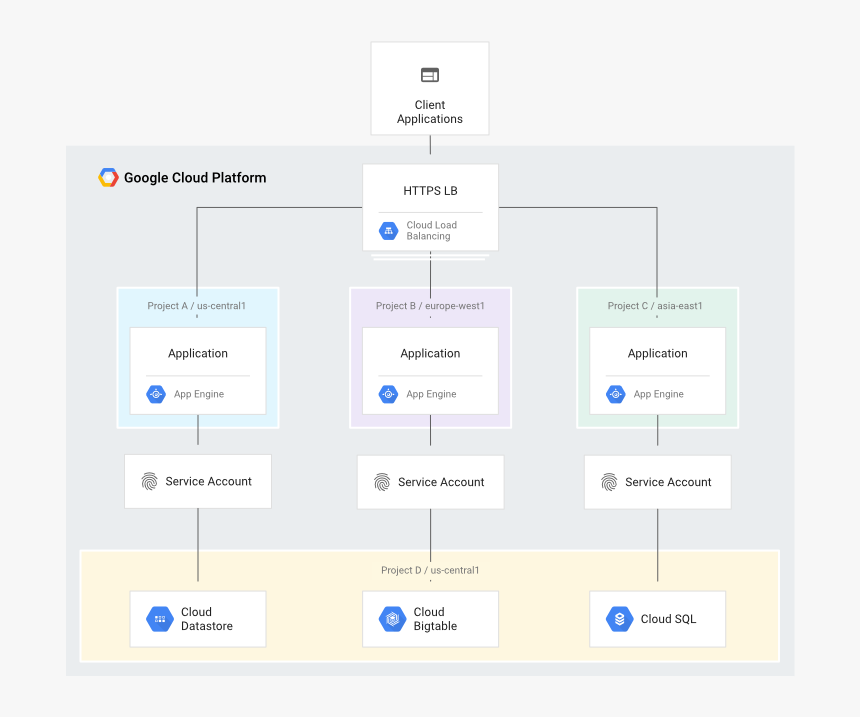The width and height of the screenshot is (860, 717).
Task: Click the Google Cloud Platform hexagon logo
Action: tap(108, 178)
